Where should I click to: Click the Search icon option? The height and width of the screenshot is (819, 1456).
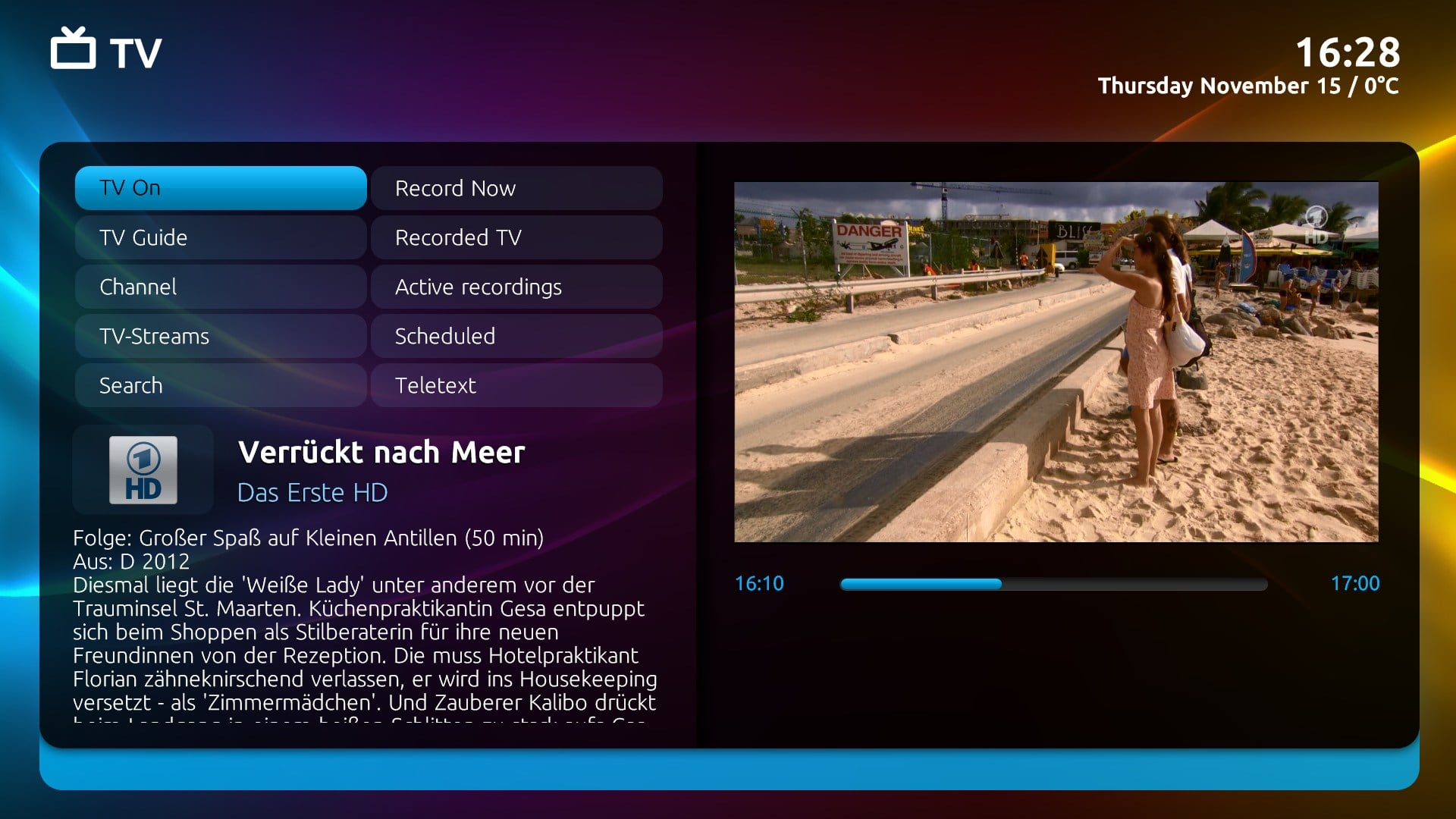[220, 384]
